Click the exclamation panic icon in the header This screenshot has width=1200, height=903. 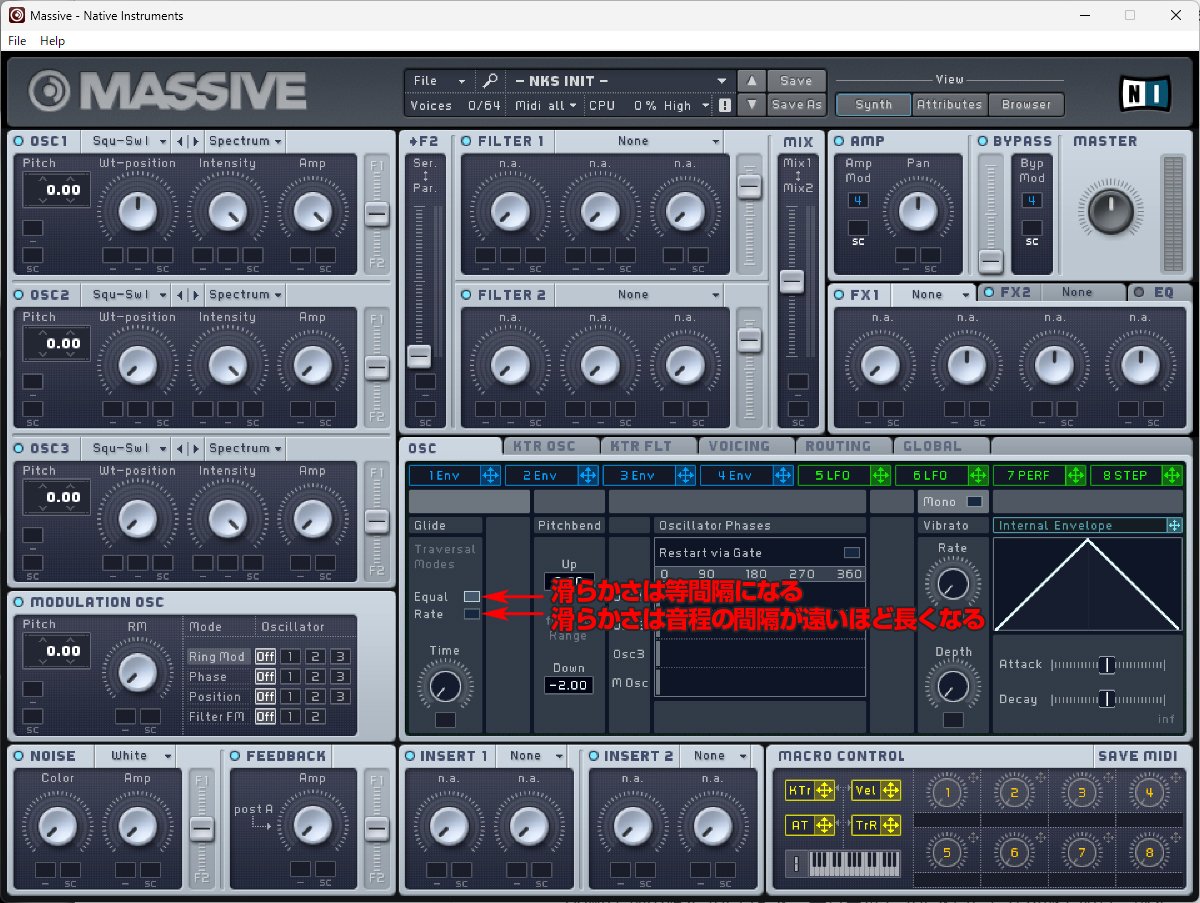(x=724, y=105)
